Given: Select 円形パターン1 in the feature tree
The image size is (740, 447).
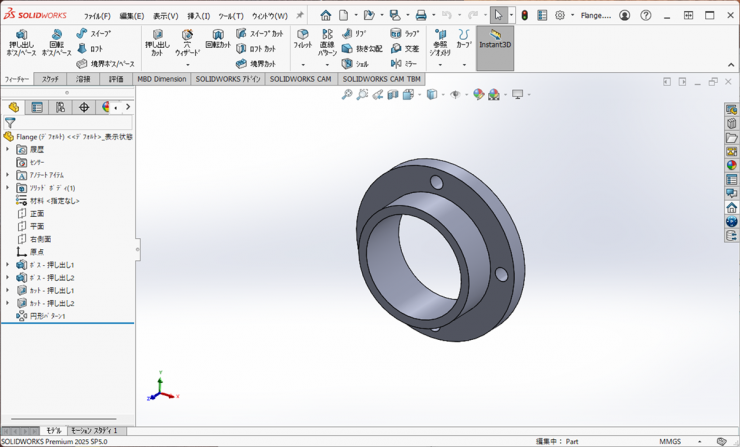Looking at the screenshot, I should (47, 316).
